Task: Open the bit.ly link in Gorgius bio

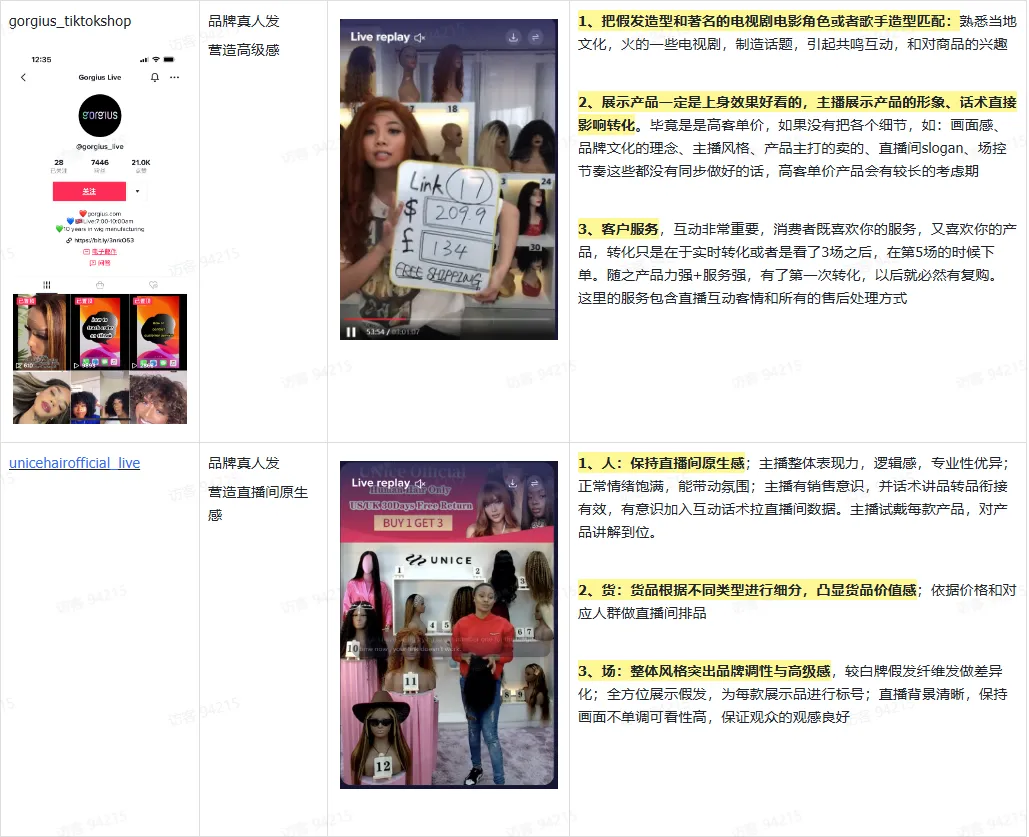Action: point(100,240)
